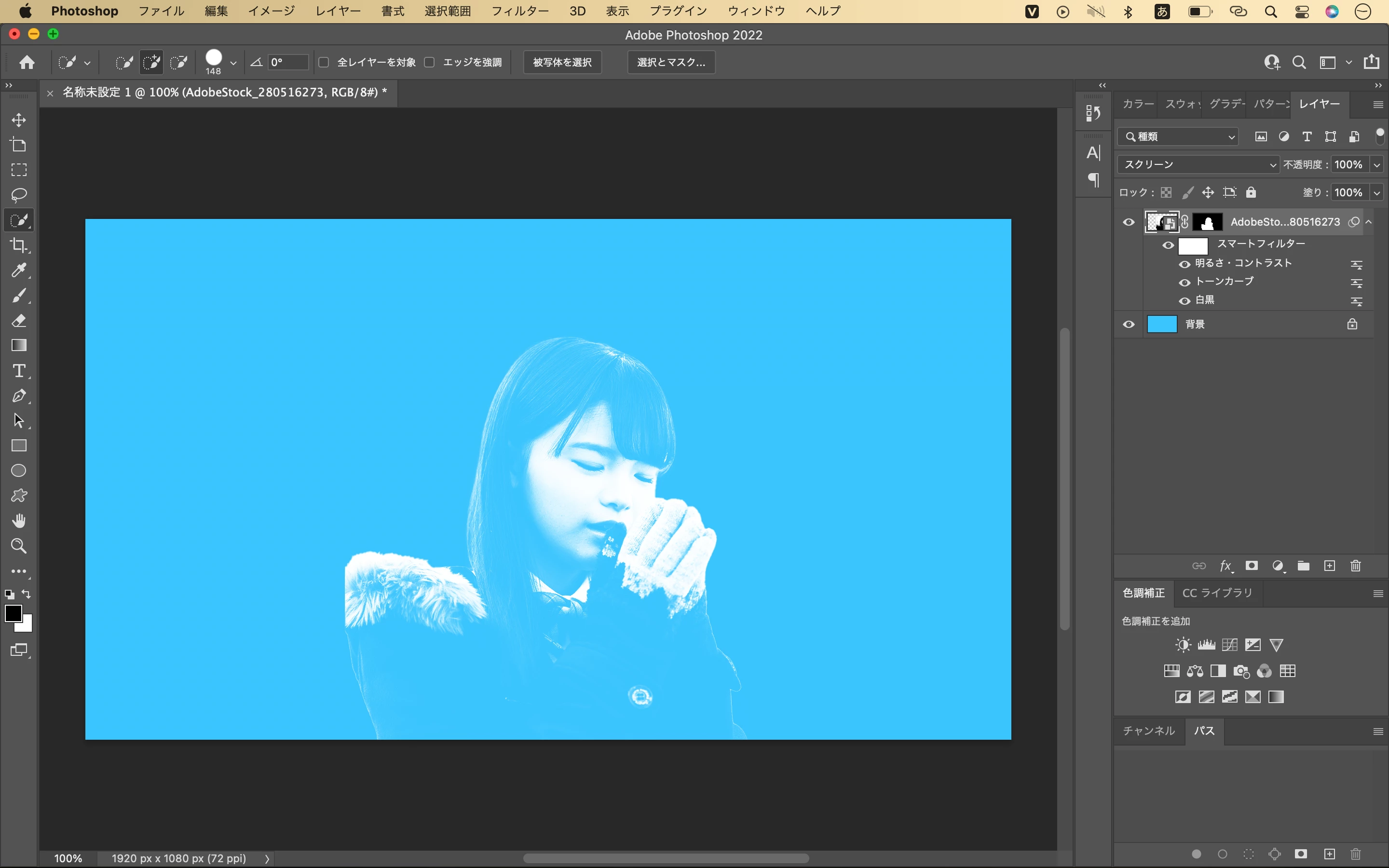Click the delete layer trash icon
Screen dimensions: 1389x868
pyautogui.click(x=1356, y=566)
